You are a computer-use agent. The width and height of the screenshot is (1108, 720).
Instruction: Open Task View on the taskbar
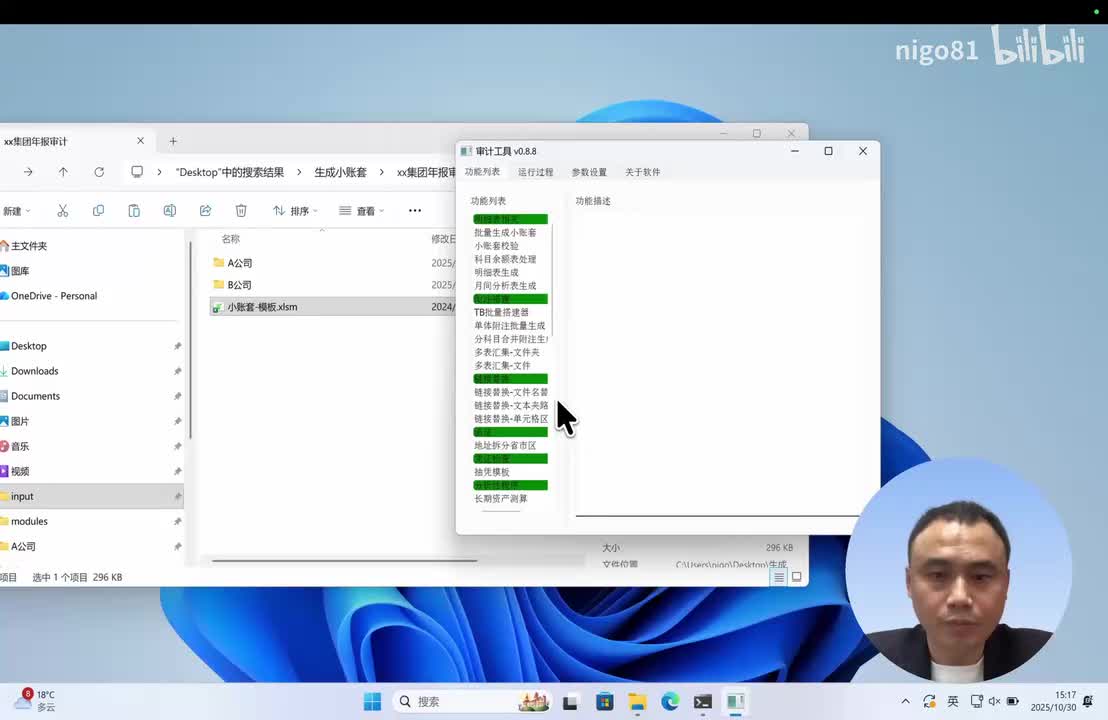570,702
